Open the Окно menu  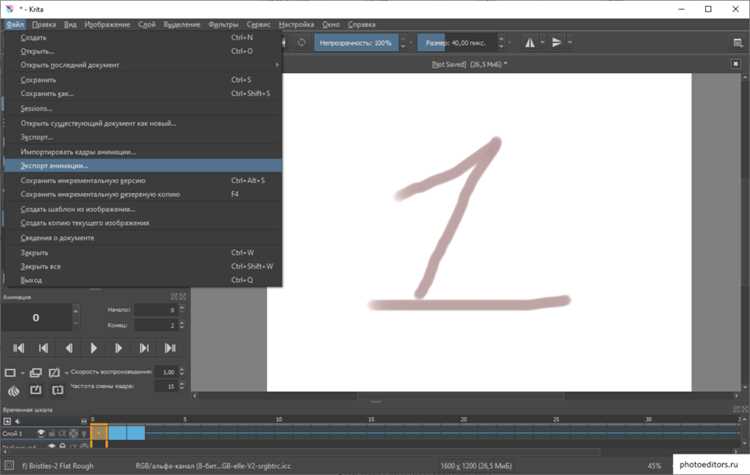click(x=331, y=24)
